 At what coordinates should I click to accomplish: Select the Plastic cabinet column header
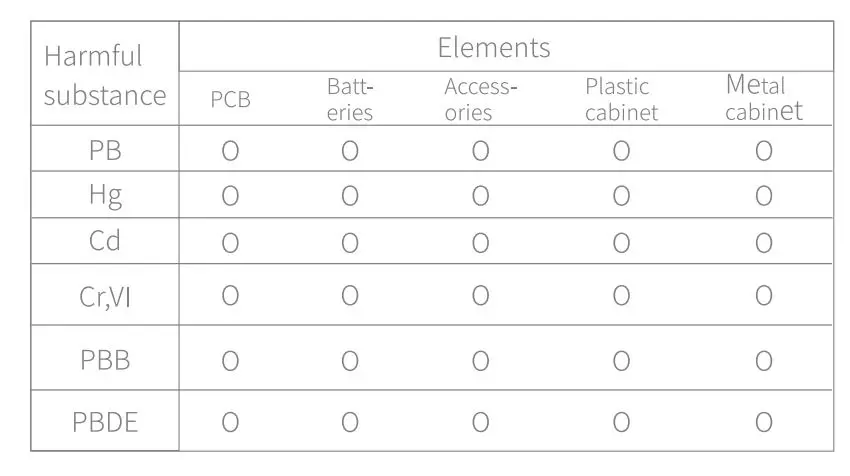(621, 99)
